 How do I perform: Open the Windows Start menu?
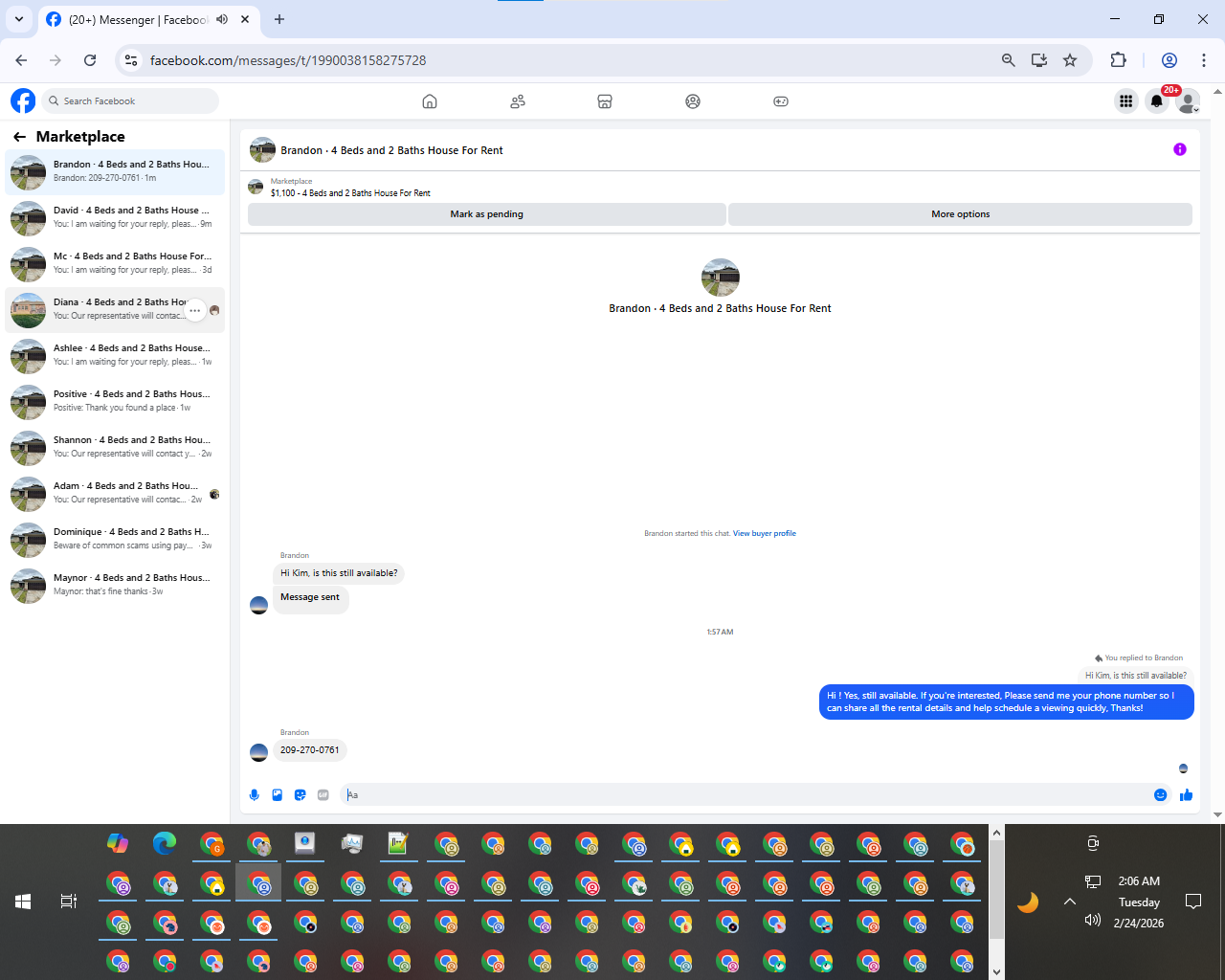[x=23, y=902]
